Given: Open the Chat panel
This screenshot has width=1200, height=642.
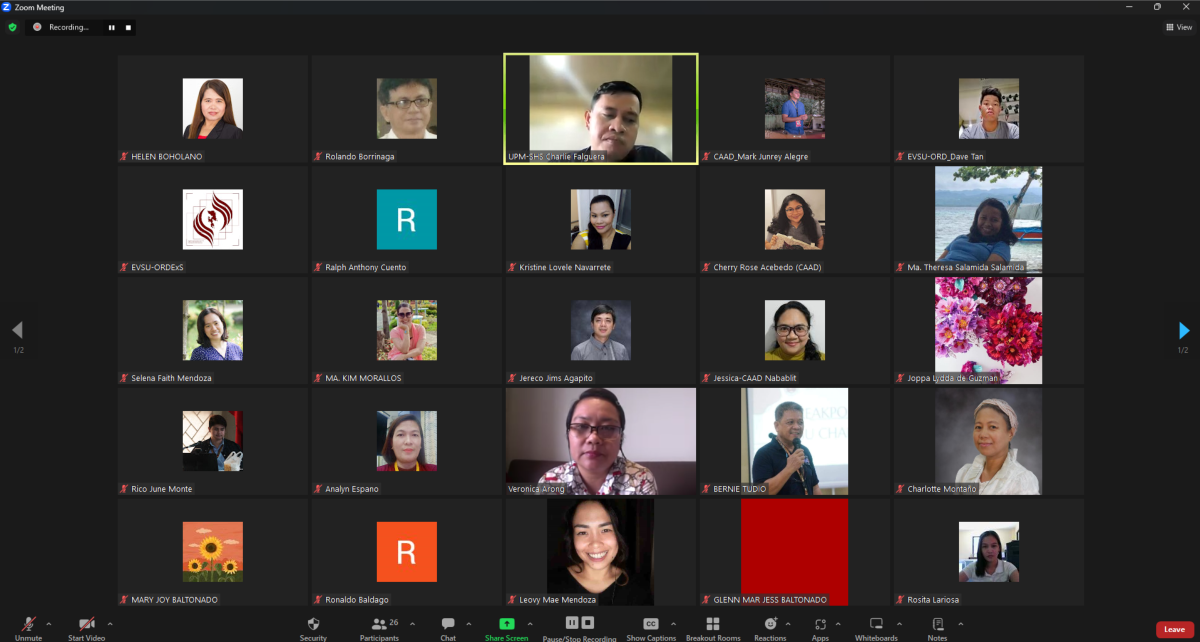Looking at the screenshot, I should click(x=448, y=624).
